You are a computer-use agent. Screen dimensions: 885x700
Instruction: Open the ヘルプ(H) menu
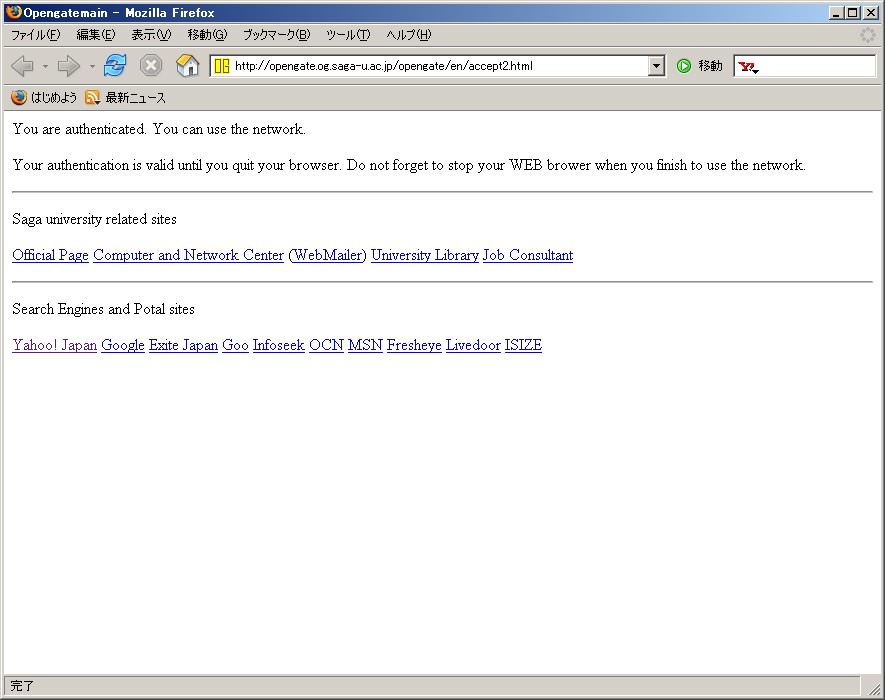[409, 35]
